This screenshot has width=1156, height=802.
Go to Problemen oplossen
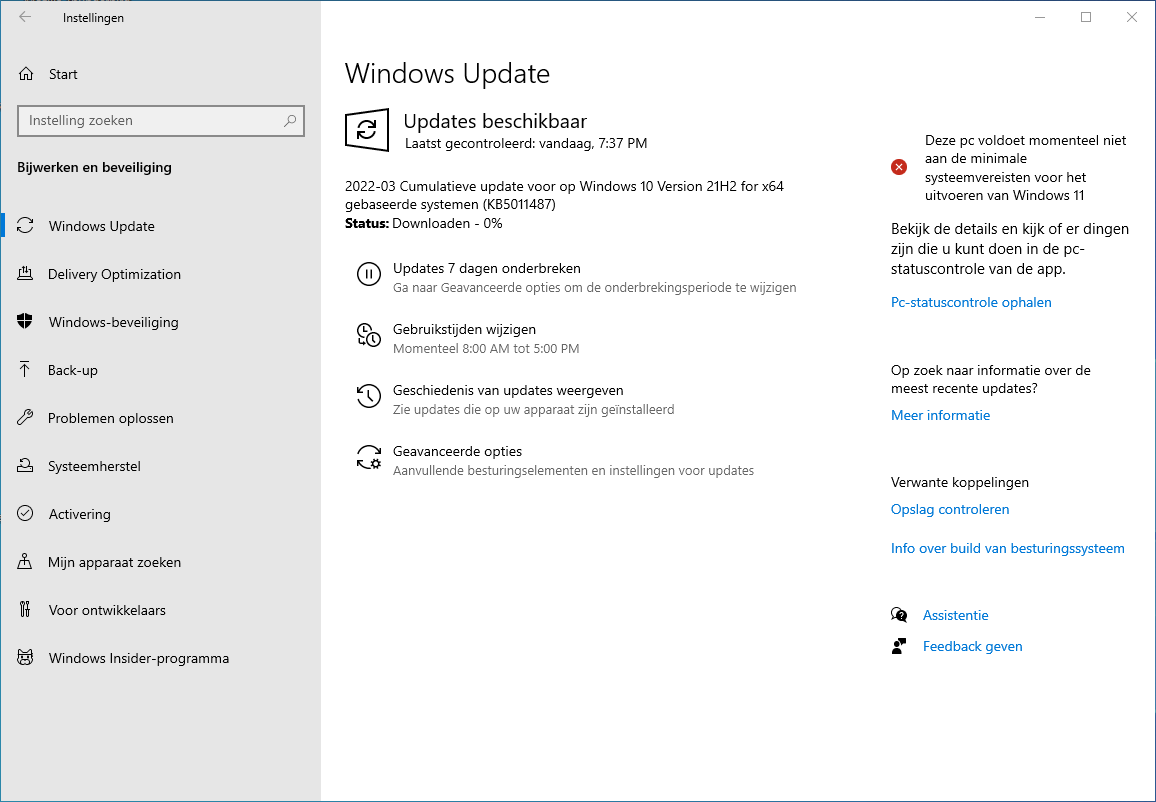pos(110,418)
